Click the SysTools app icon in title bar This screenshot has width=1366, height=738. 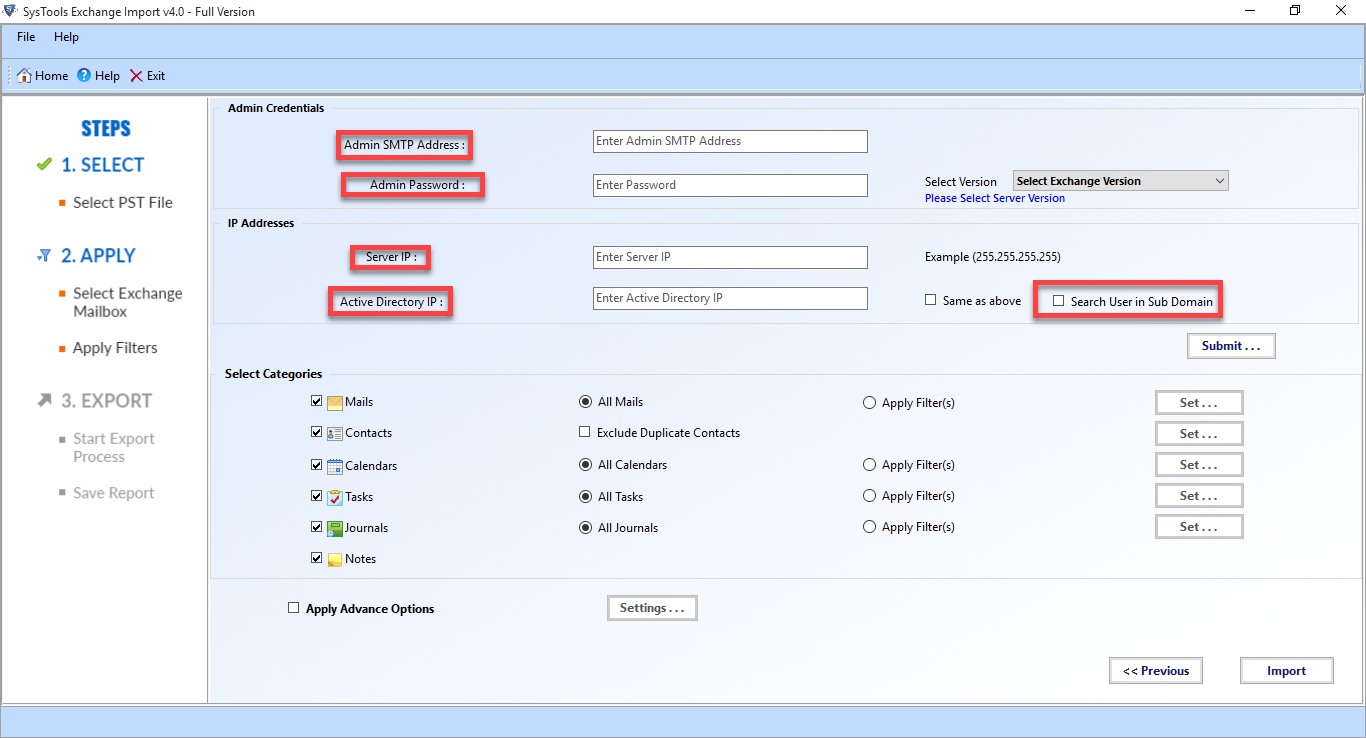(x=9, y=11)
